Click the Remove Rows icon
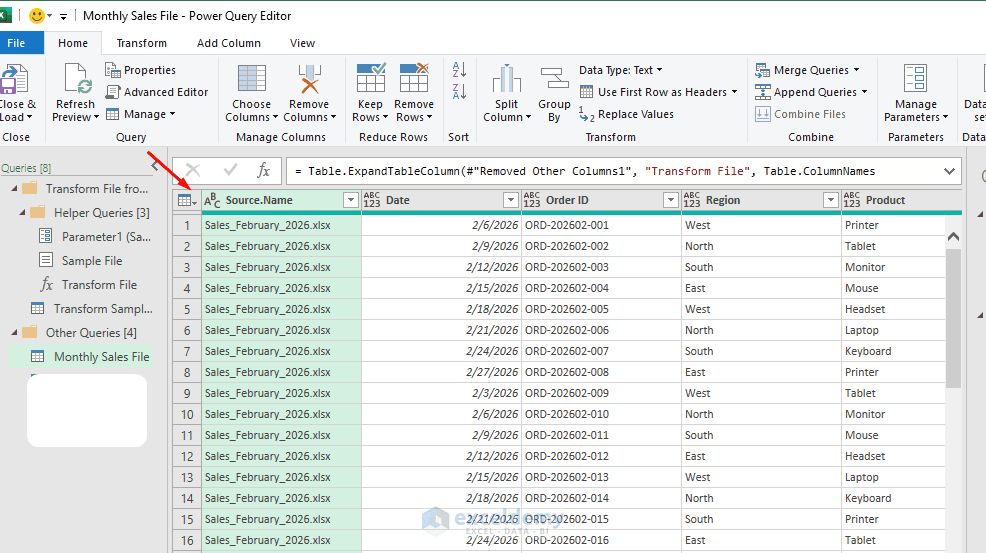The width and height of the screenshot is (986, 553). 414,78
